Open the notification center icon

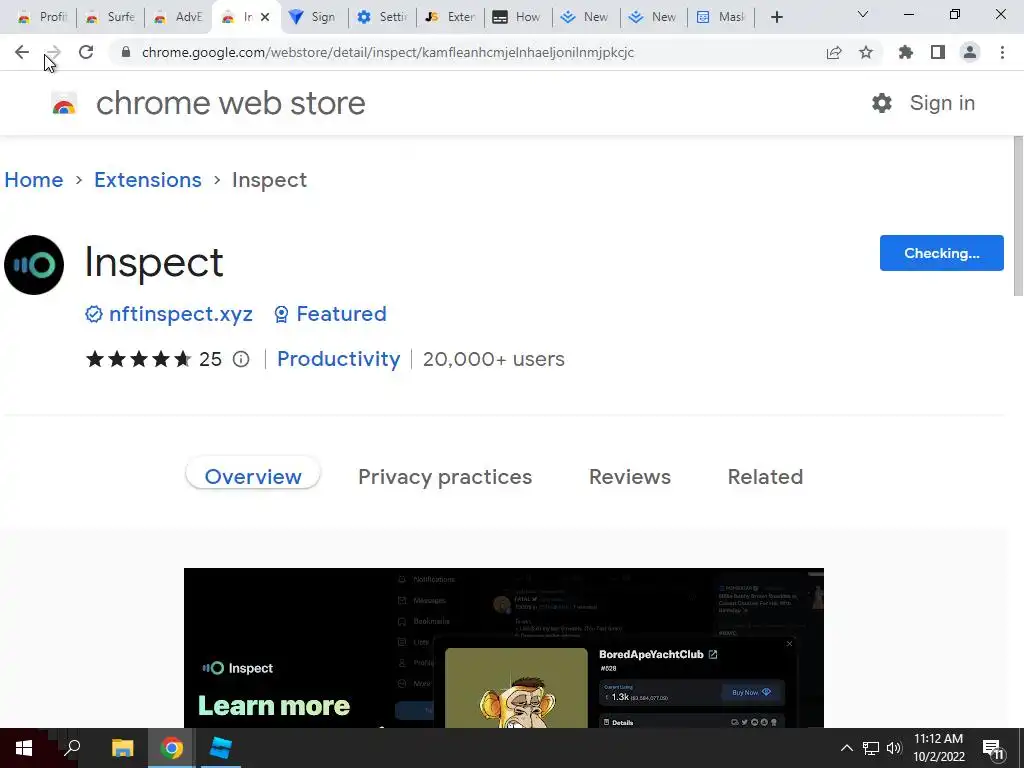click(x=993, y=749)
